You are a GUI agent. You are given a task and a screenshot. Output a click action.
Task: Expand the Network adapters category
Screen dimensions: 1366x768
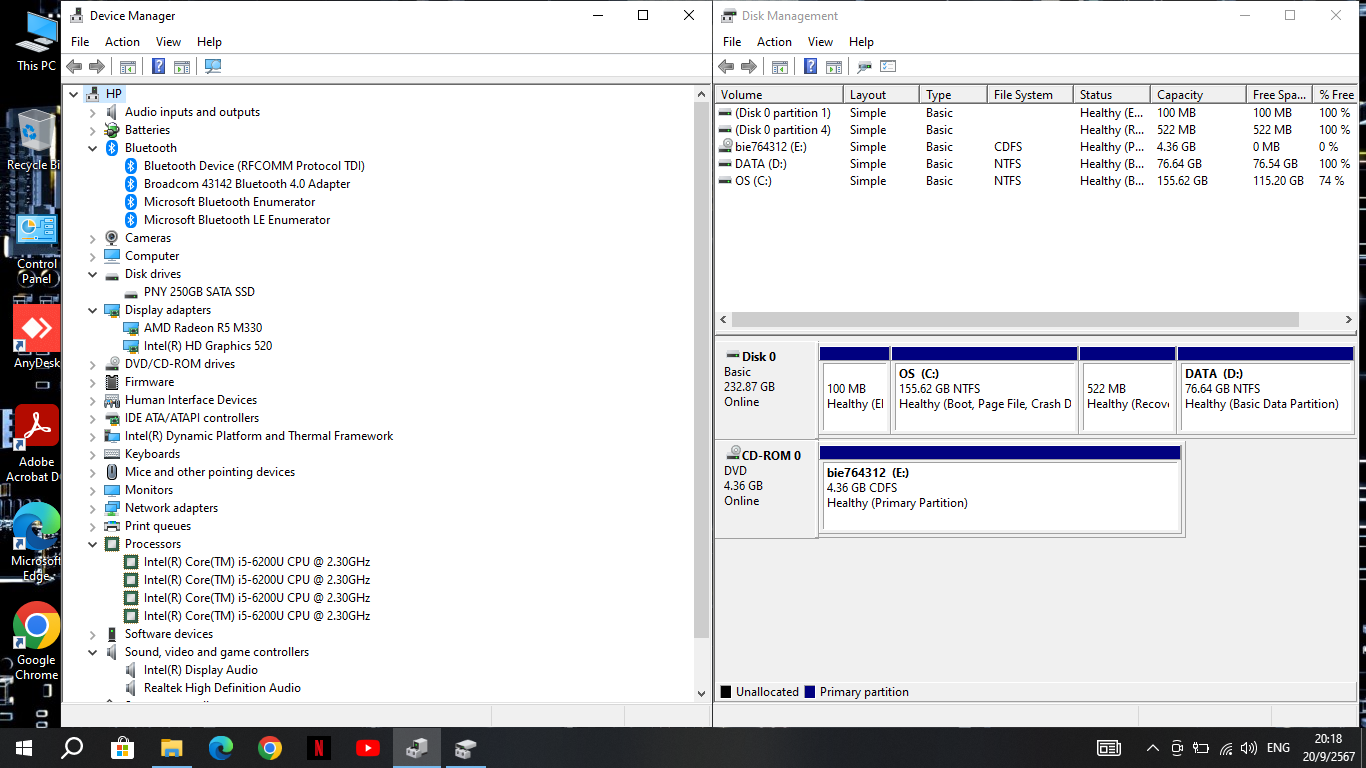point(93,508)
